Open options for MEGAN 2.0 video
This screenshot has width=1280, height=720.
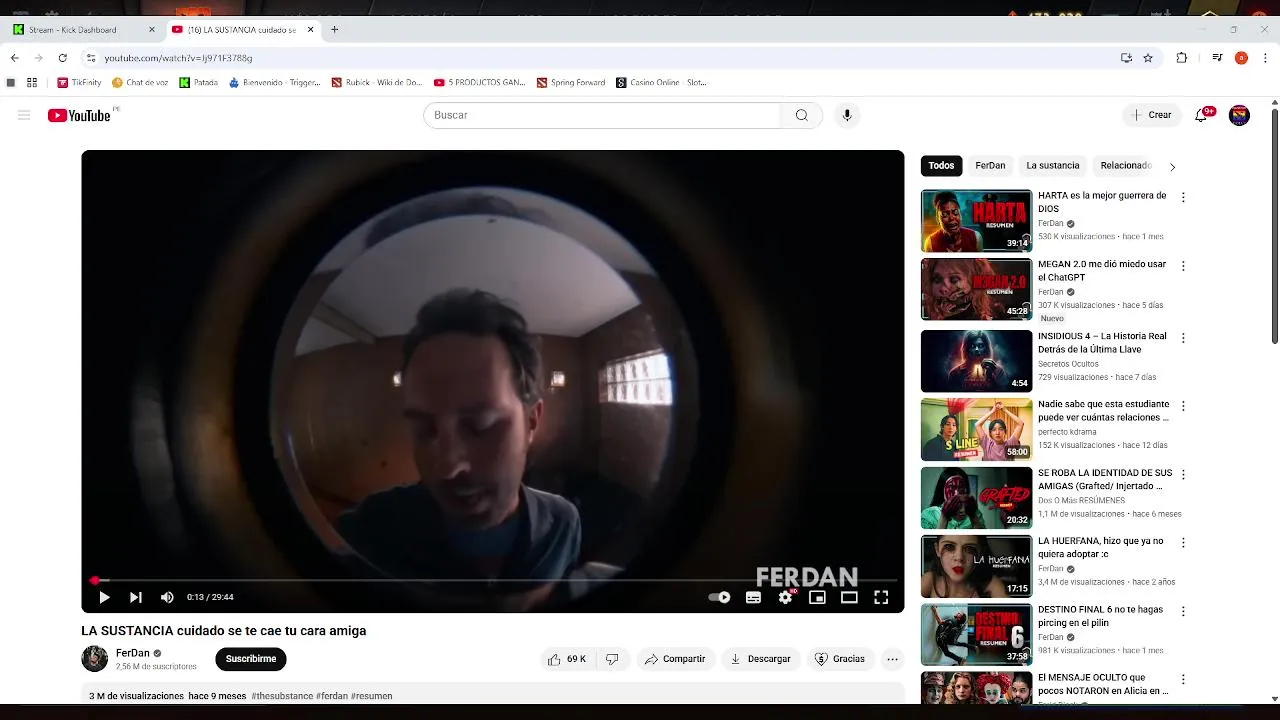coord(1183,266)
